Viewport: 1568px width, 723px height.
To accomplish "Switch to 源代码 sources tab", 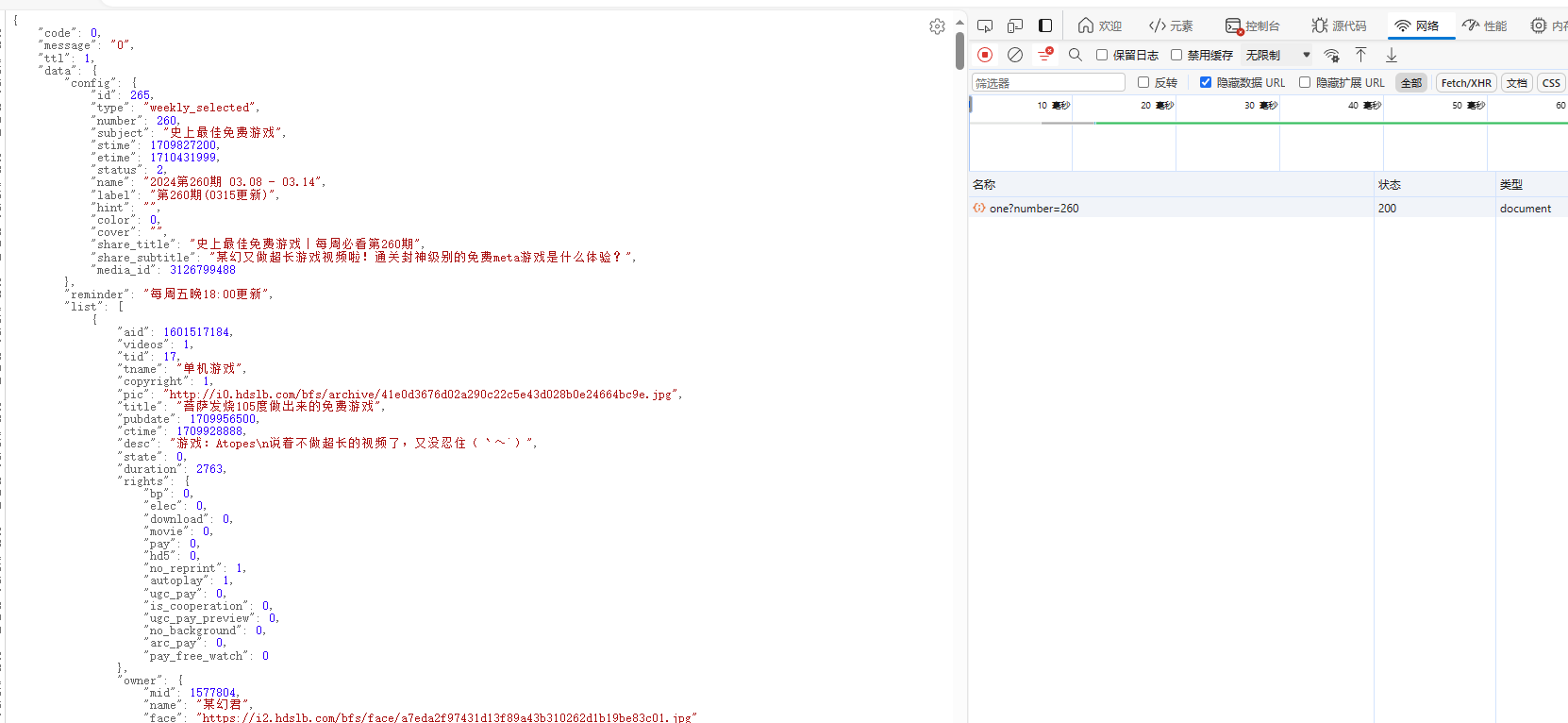I will (x=1339, y=25).
